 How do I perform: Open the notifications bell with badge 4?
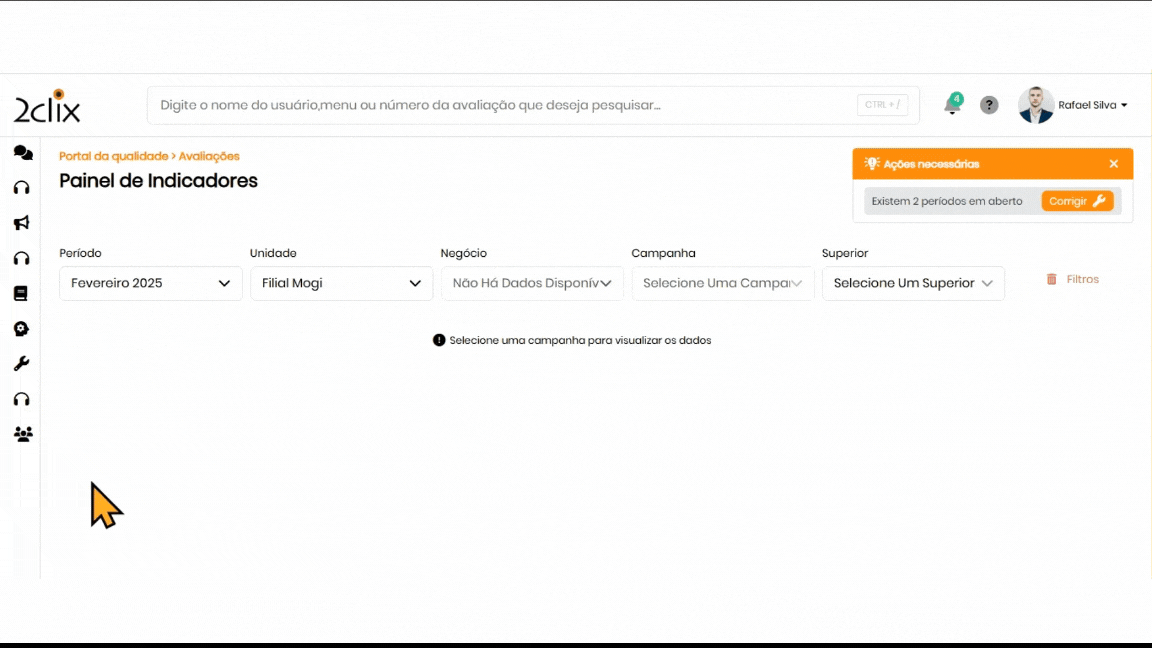pos(952,105)
